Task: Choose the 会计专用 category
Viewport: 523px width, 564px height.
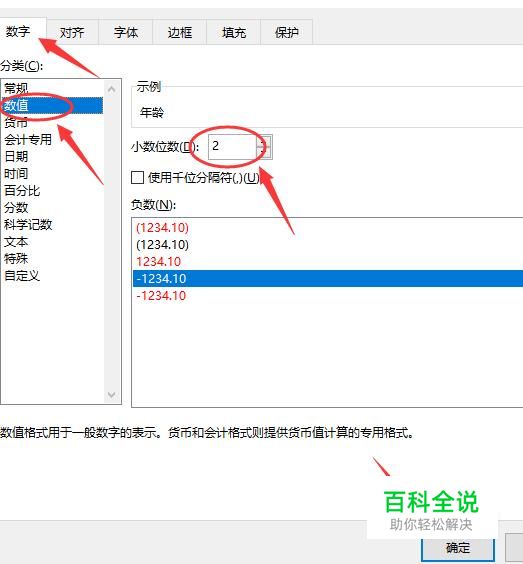Action: [x=53, y=140]
